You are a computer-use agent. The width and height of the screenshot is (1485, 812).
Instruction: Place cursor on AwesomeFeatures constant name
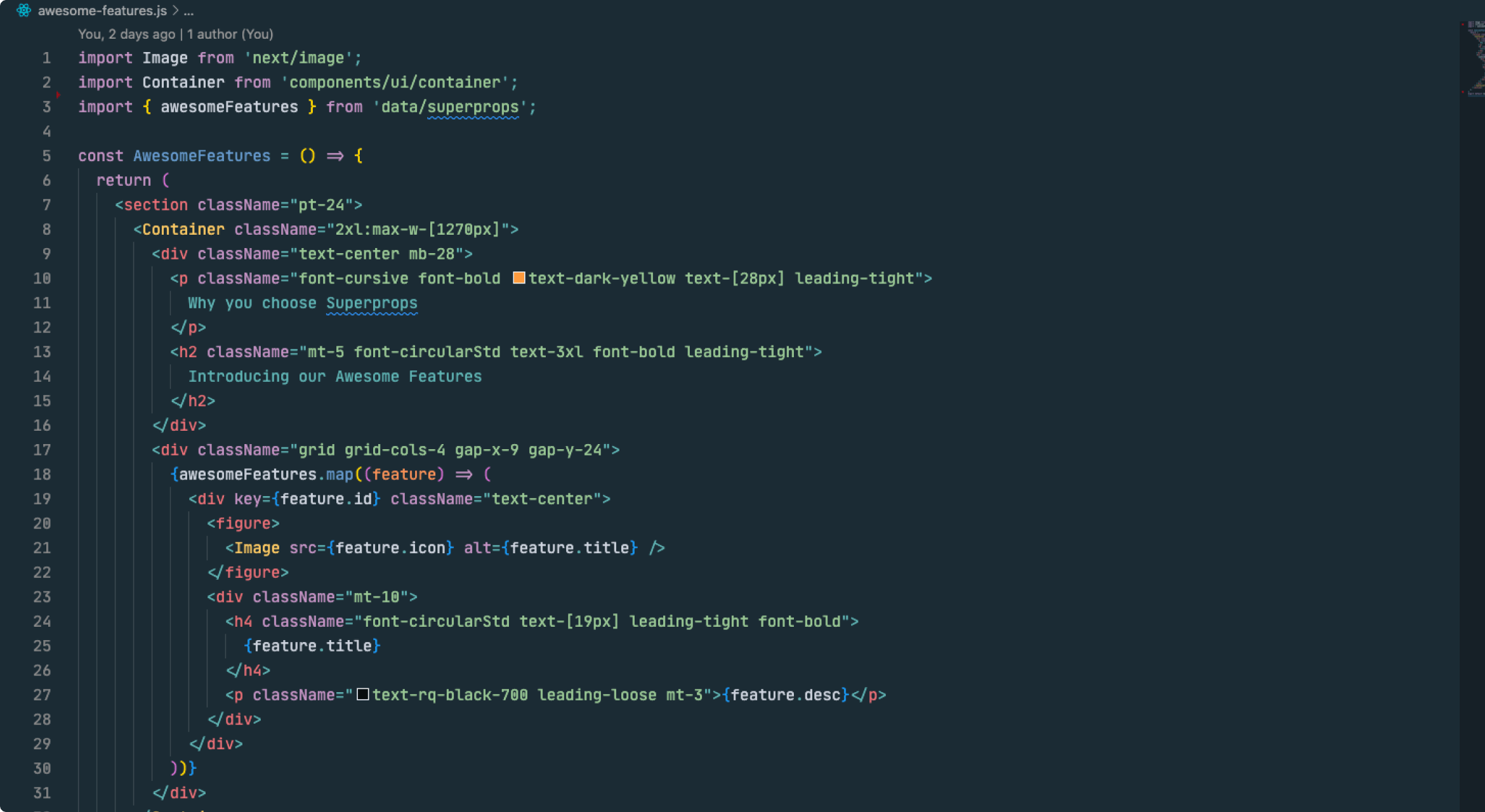[x=202, y=156]
